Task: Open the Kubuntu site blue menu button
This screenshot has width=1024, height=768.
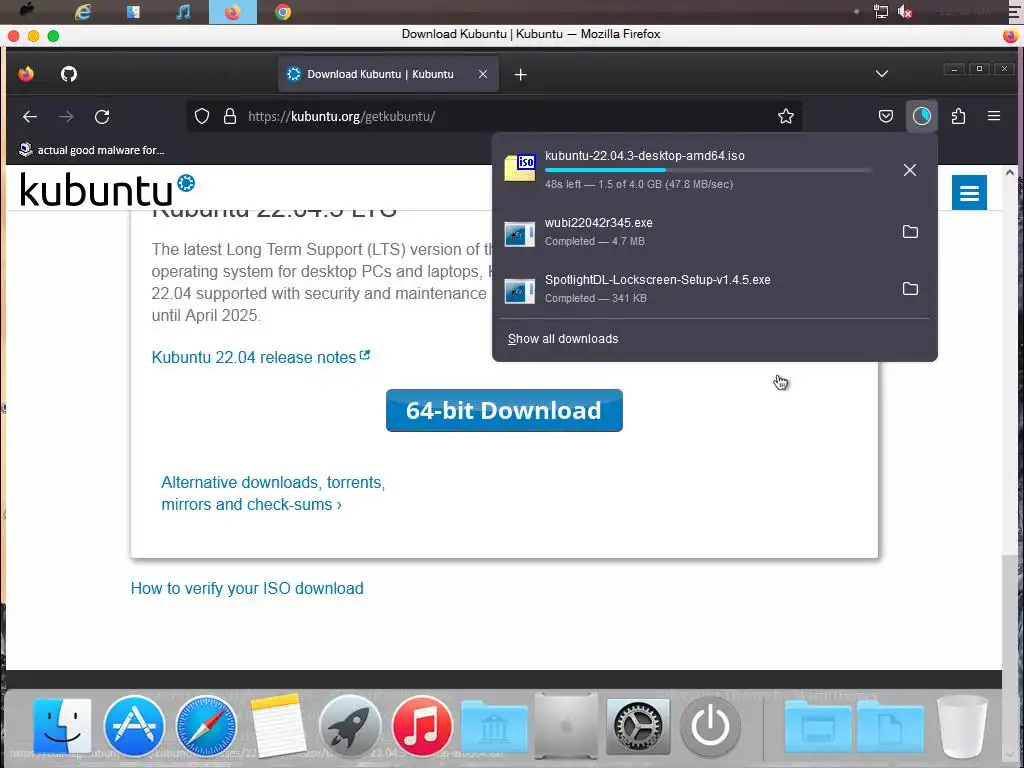Action: coord(969,193)
